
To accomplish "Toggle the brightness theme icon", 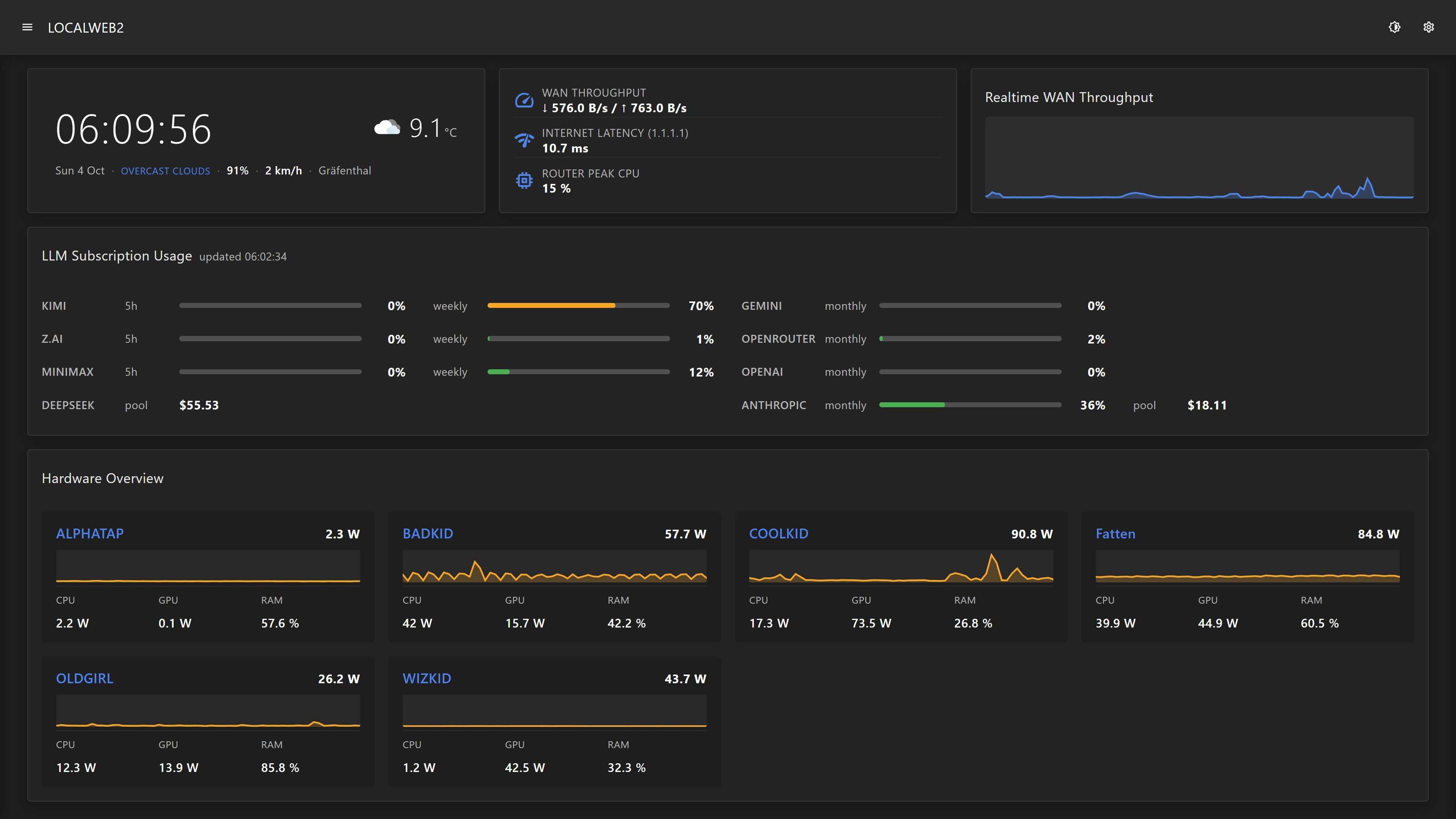I will [x=1395, y=27].
